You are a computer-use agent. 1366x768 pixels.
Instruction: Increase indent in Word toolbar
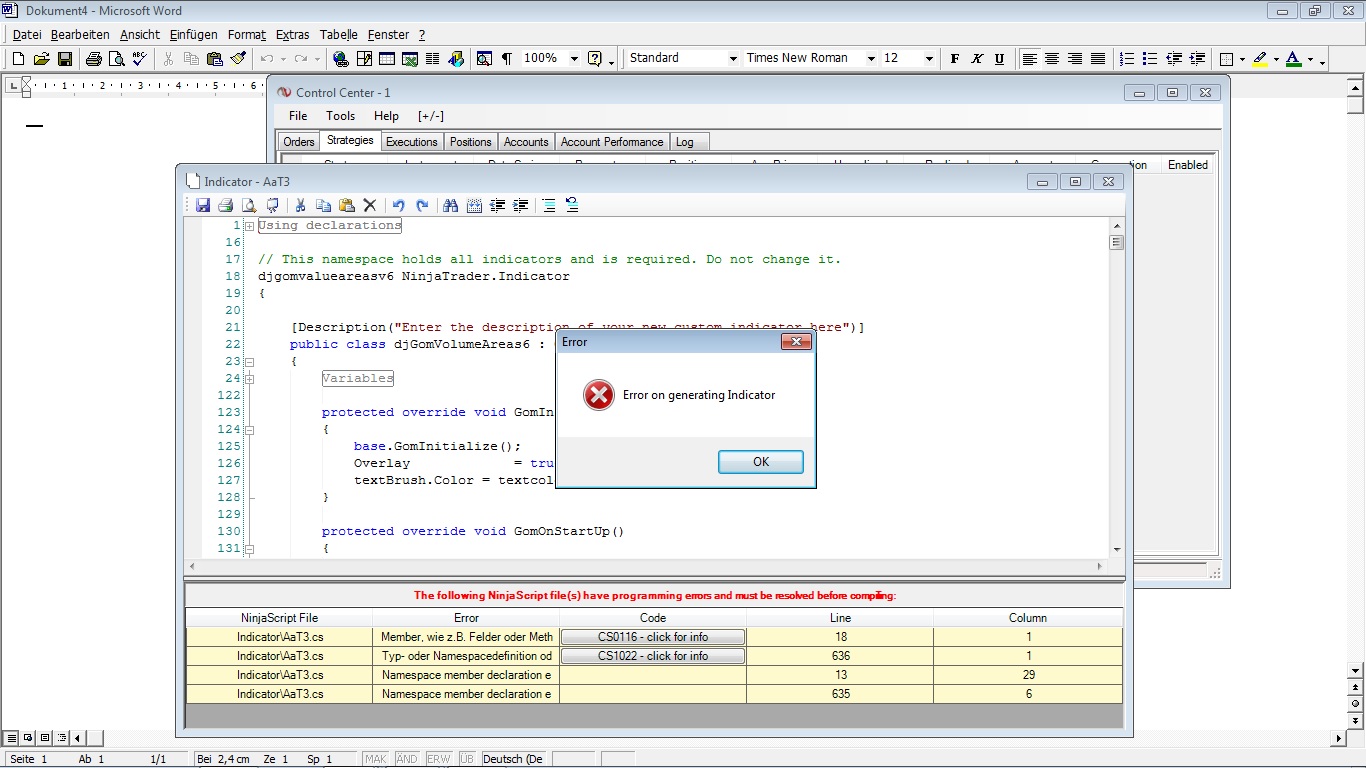pos(1197,59)
